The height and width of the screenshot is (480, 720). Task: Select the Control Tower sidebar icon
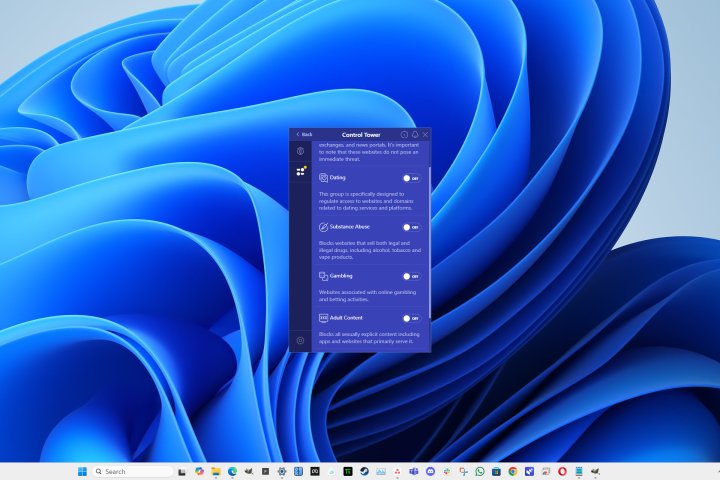point(300,171)
